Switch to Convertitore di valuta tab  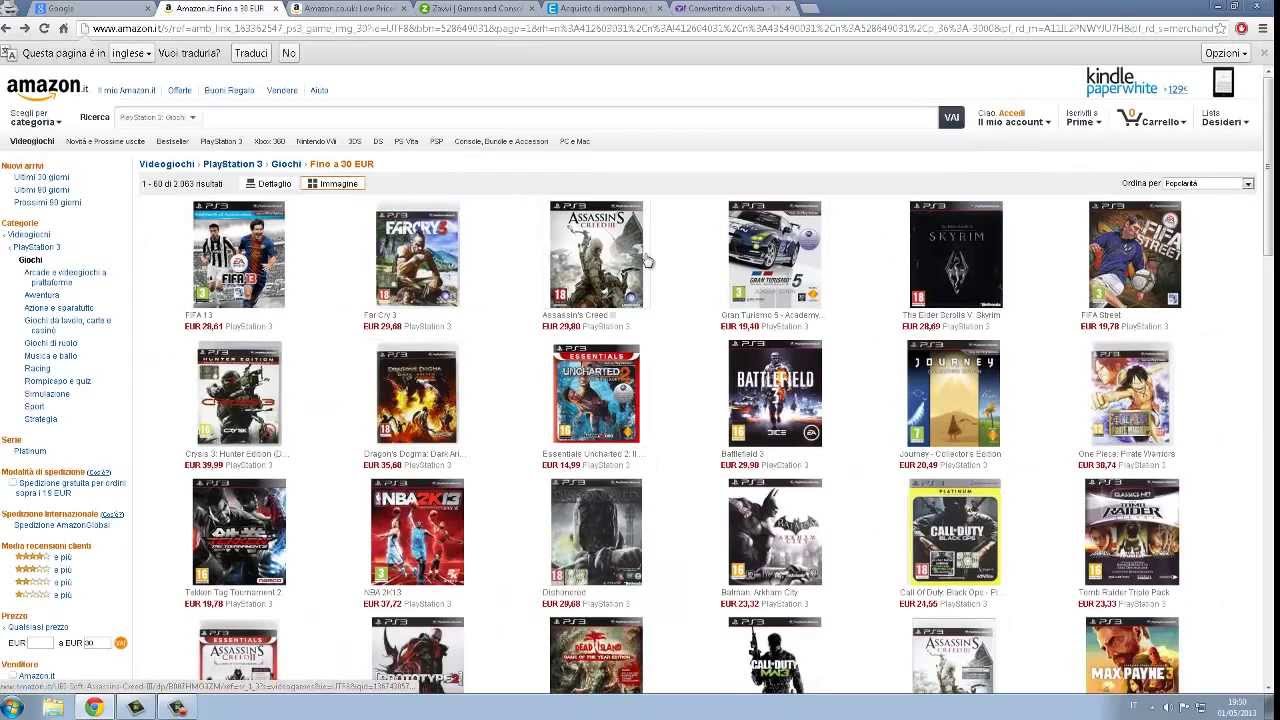[x=732, y=8]
